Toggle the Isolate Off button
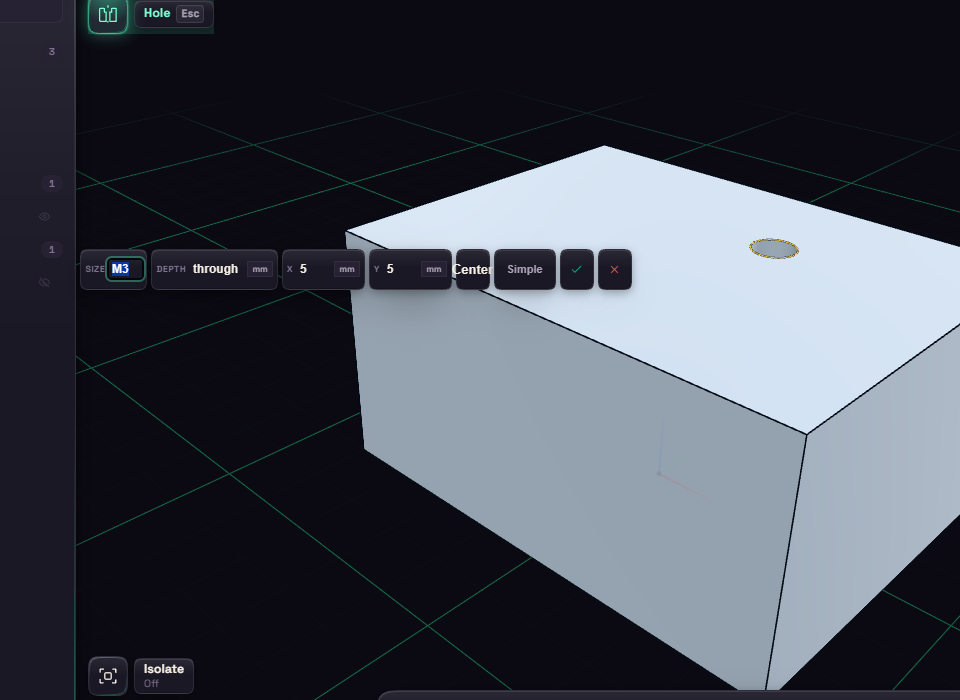The width and height of the screenshot is (960, 700). click(x=163, y=676)
